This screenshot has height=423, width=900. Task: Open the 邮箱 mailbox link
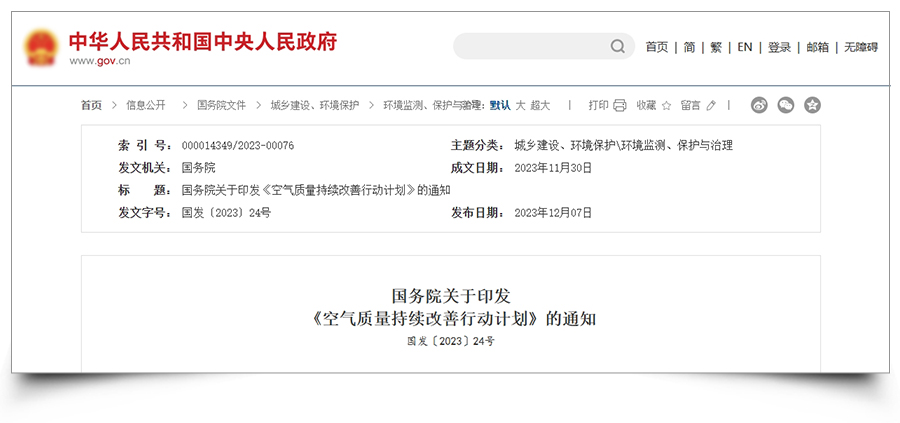click(817, 47)
